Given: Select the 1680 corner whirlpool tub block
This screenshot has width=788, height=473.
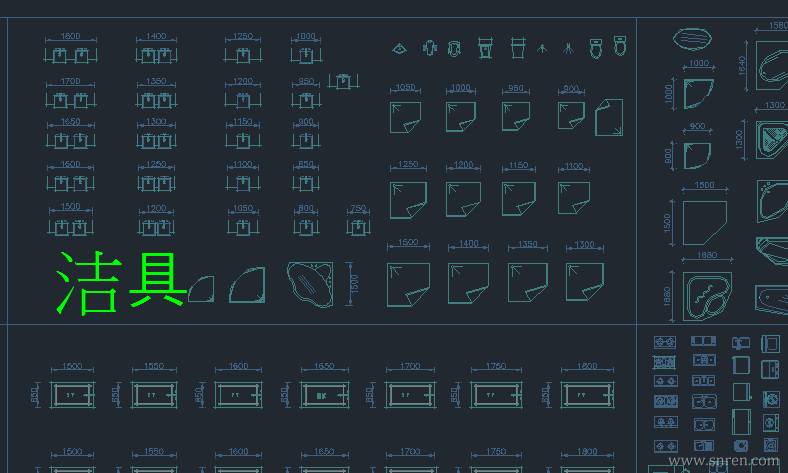Looking at the screenshot, I should (x=707, y=297).
